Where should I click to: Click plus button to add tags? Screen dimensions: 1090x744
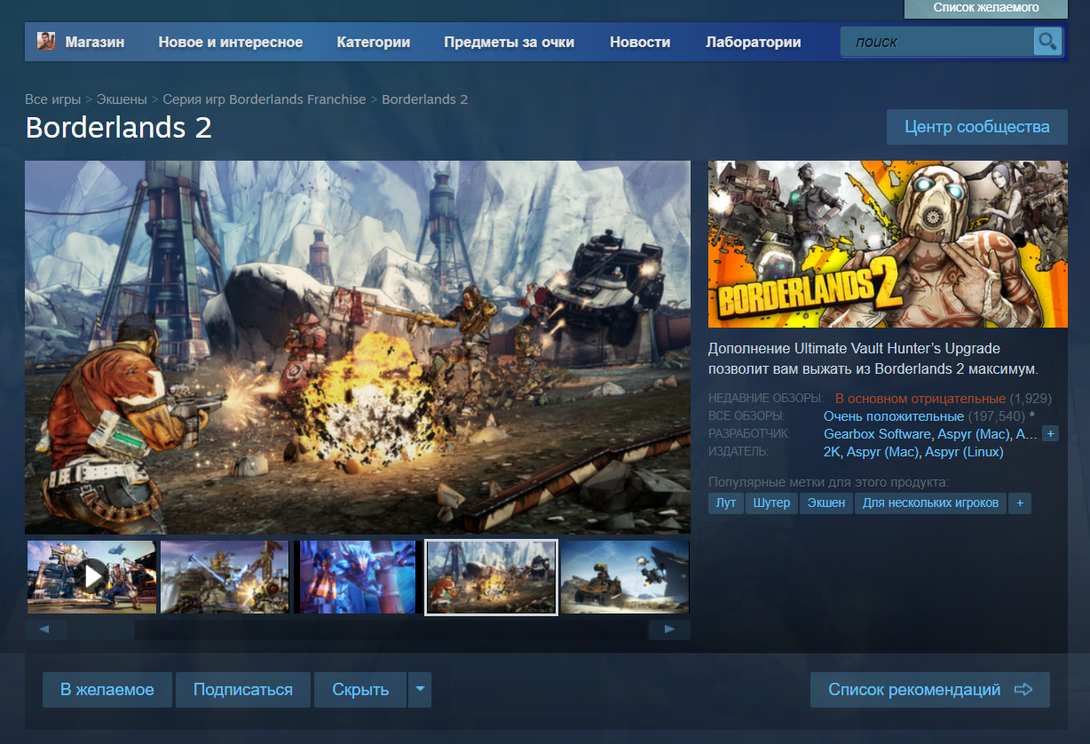pos(1020,503)
